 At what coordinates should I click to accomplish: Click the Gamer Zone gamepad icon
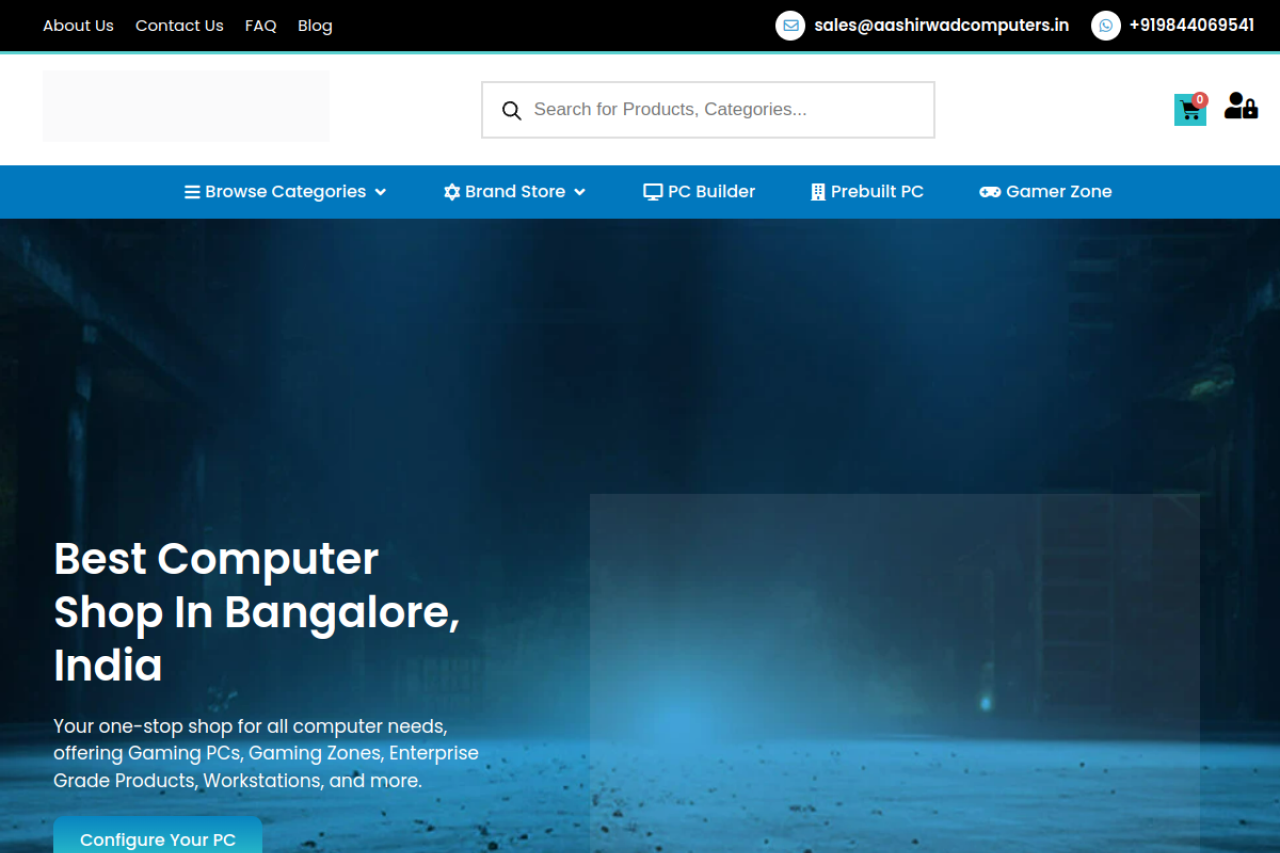click(990, 192)
